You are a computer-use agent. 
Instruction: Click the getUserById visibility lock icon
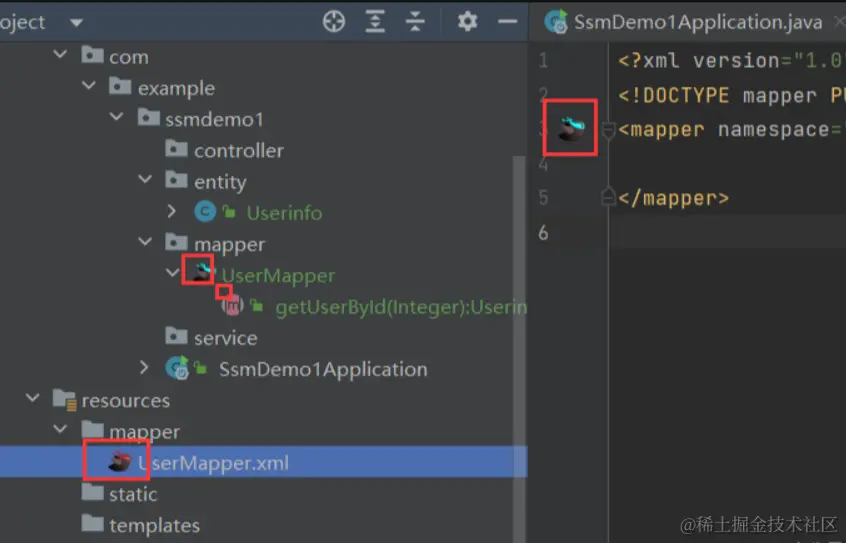[257, 307]
